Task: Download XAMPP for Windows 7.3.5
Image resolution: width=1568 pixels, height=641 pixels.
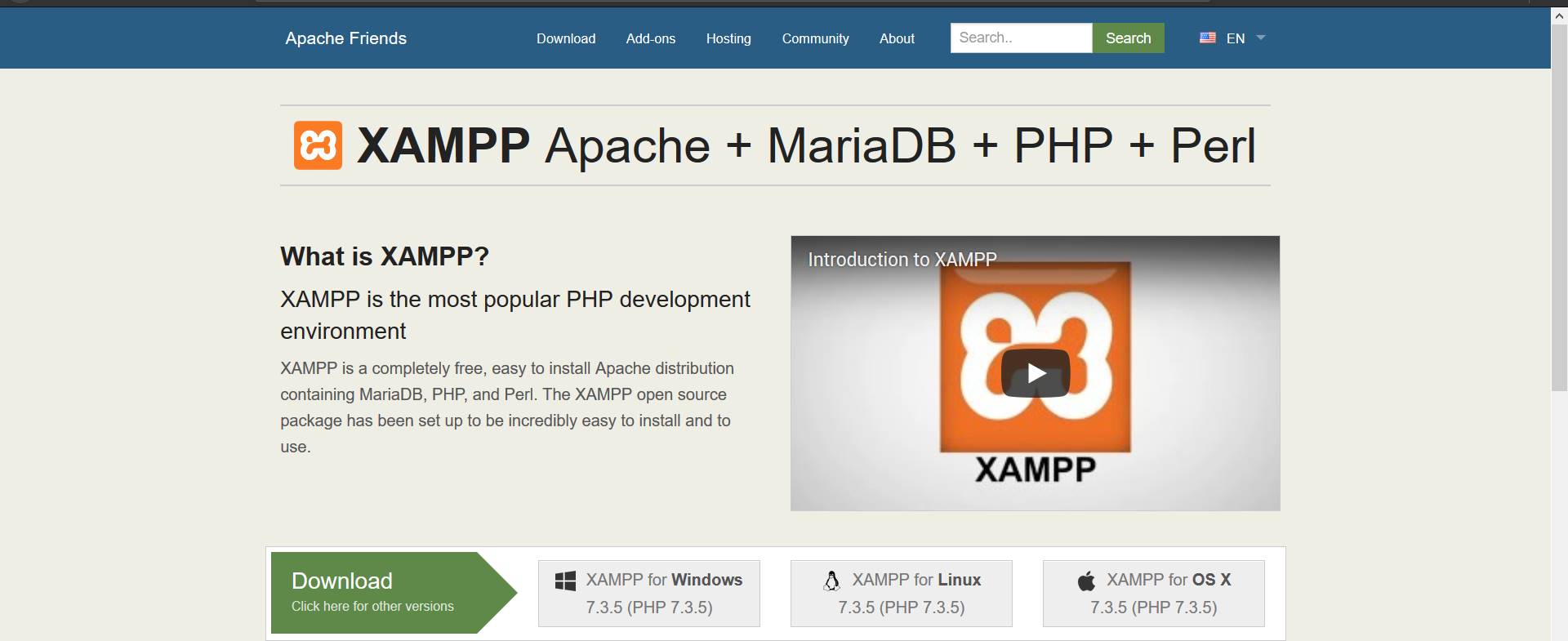Action: tap(648, 594)
